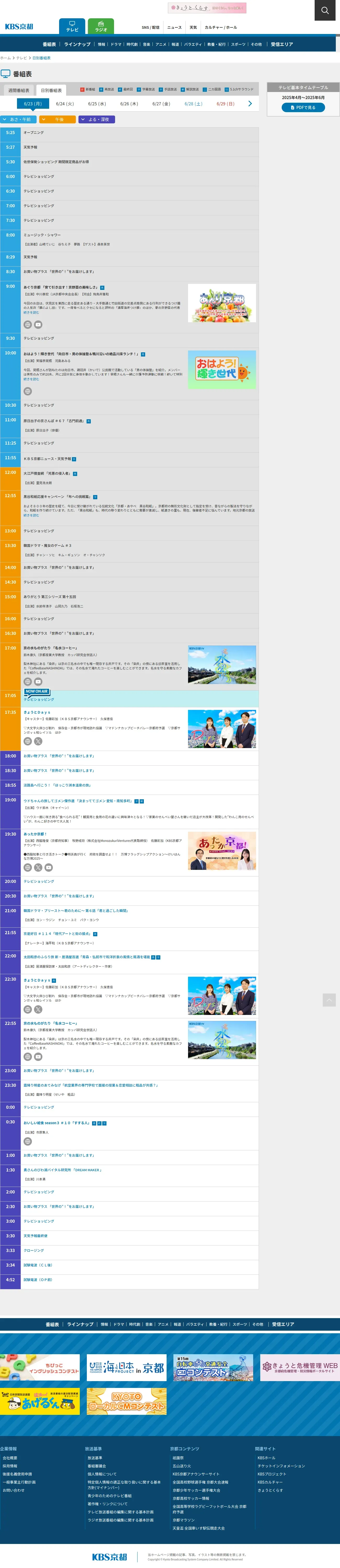The height and width of the screenshot is (1568, 340).
Task: Open the search magnifier icon
Action: click(x=325, y=10)
